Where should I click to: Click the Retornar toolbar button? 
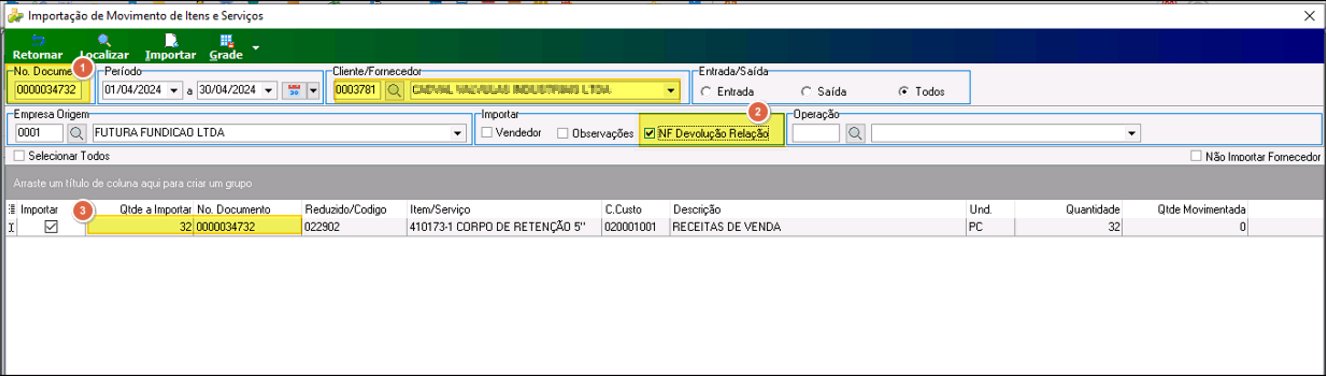click(37, 48)
